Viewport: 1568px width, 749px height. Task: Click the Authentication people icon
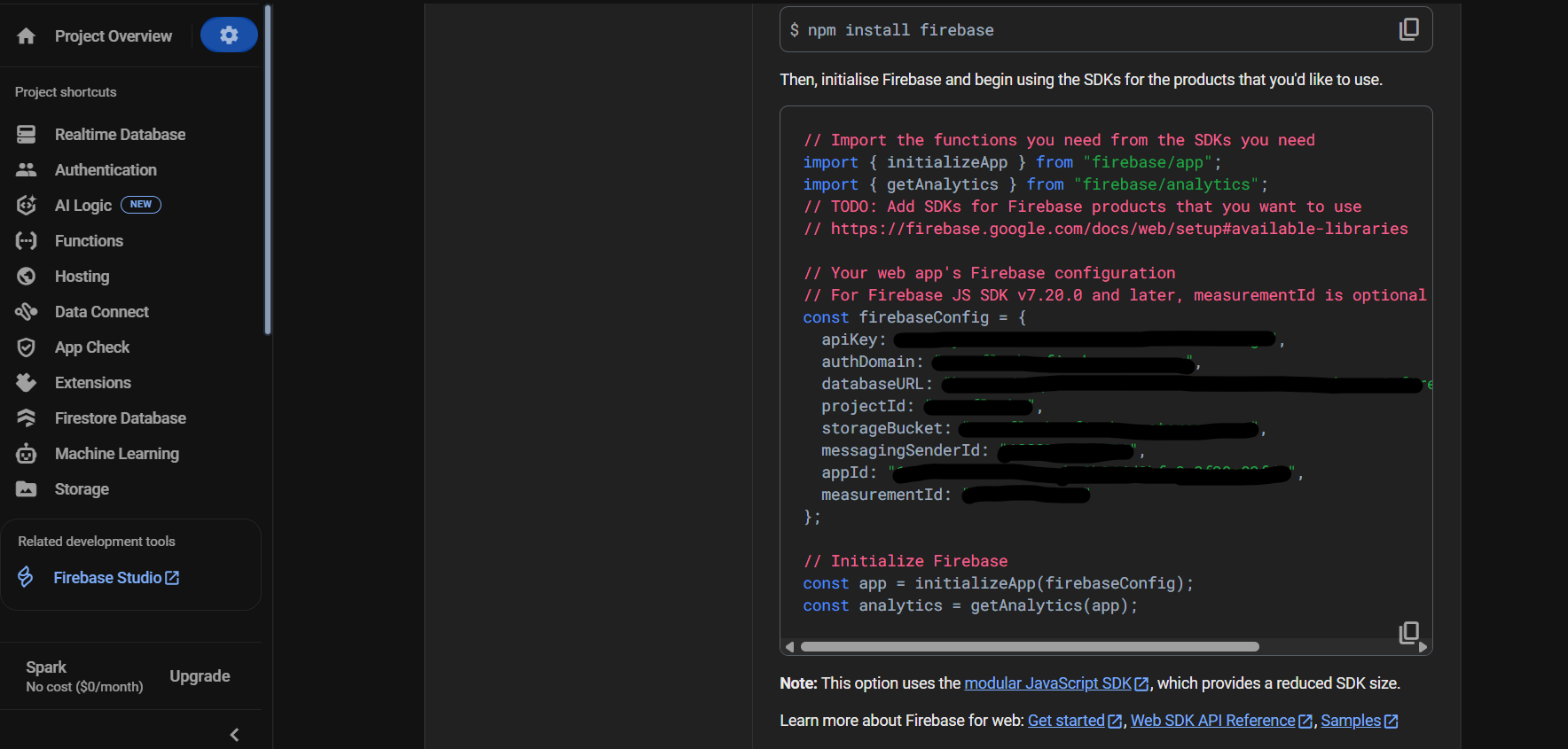[27, 170]
